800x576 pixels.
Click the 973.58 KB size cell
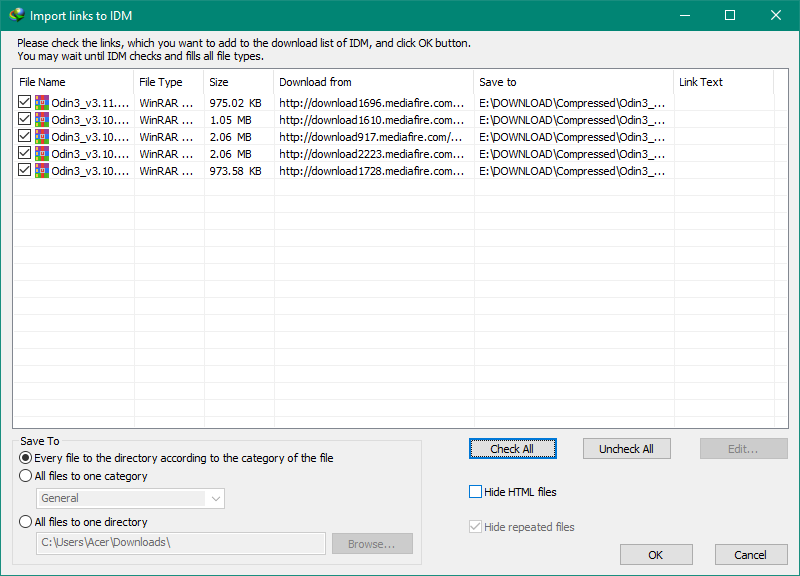click(235, 171)
